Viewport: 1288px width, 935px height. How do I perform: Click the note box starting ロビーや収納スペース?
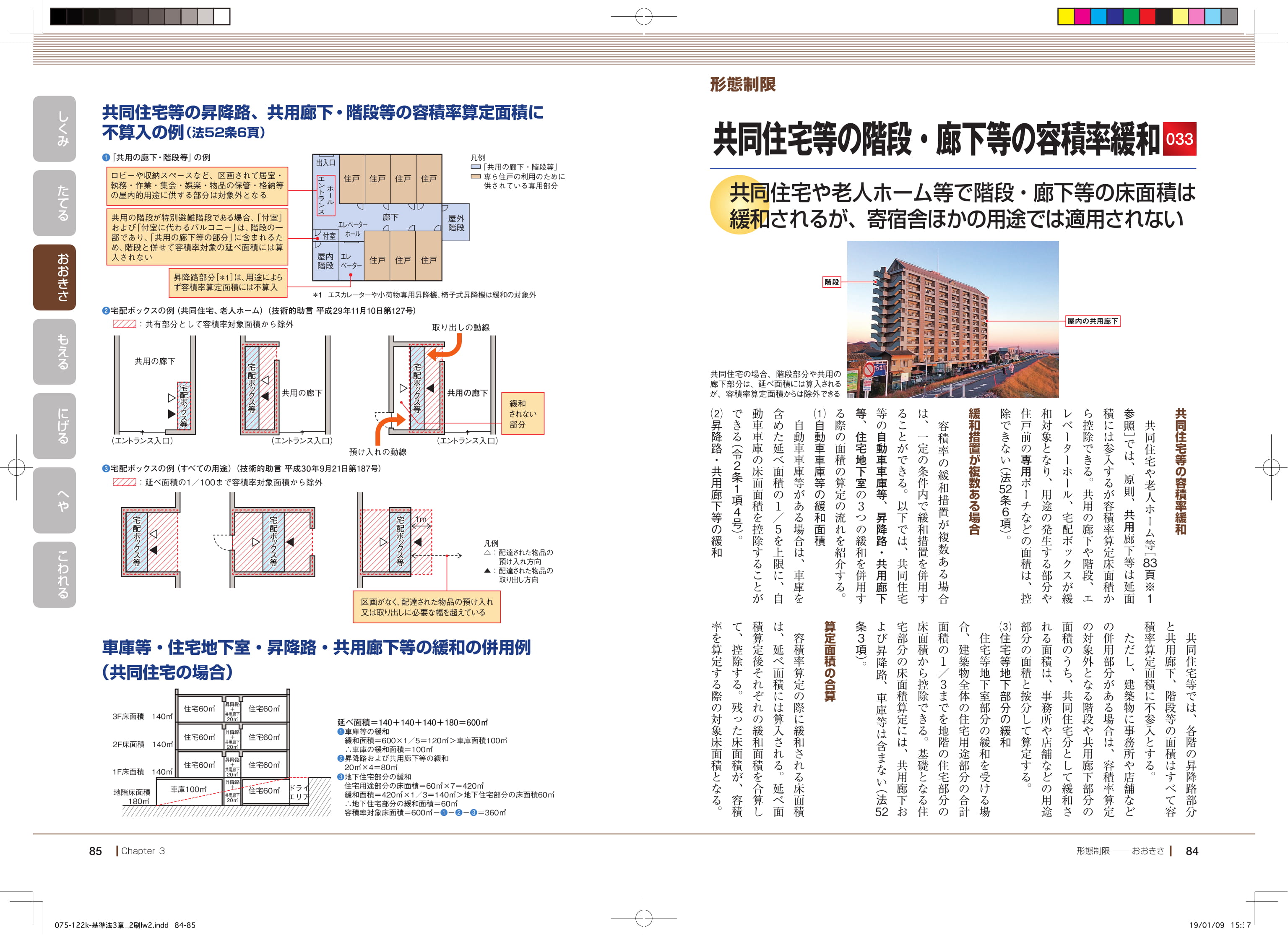coord(197,186)
